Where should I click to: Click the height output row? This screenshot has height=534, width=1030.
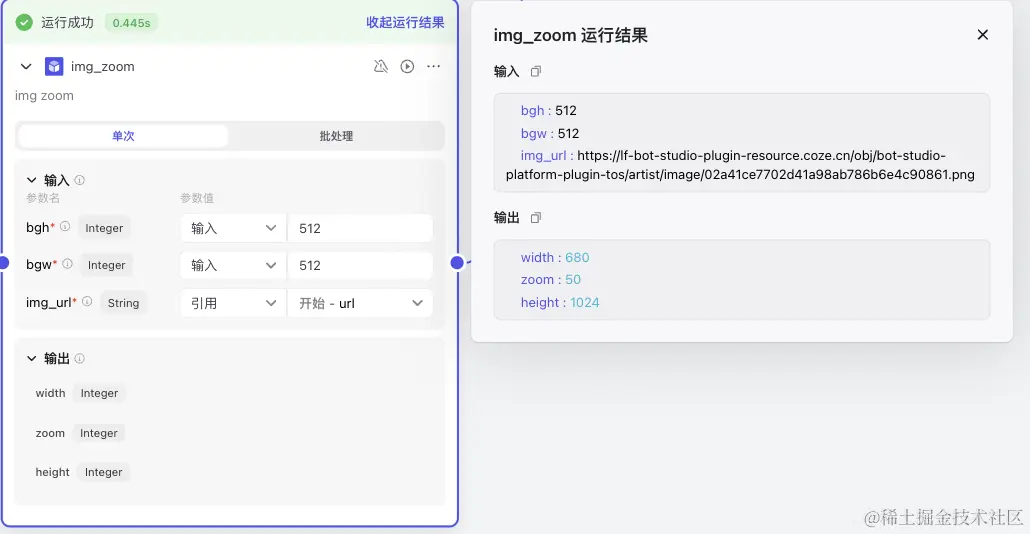pyautogui.click(x=82, y=472)
